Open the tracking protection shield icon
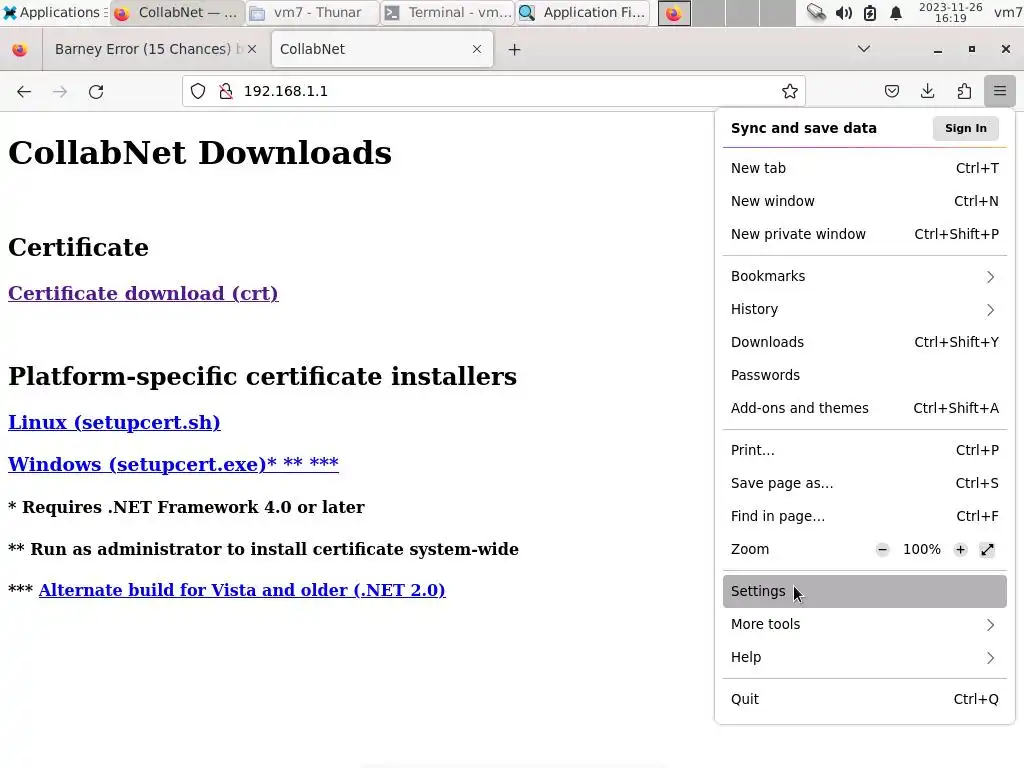 click(198, 91)
